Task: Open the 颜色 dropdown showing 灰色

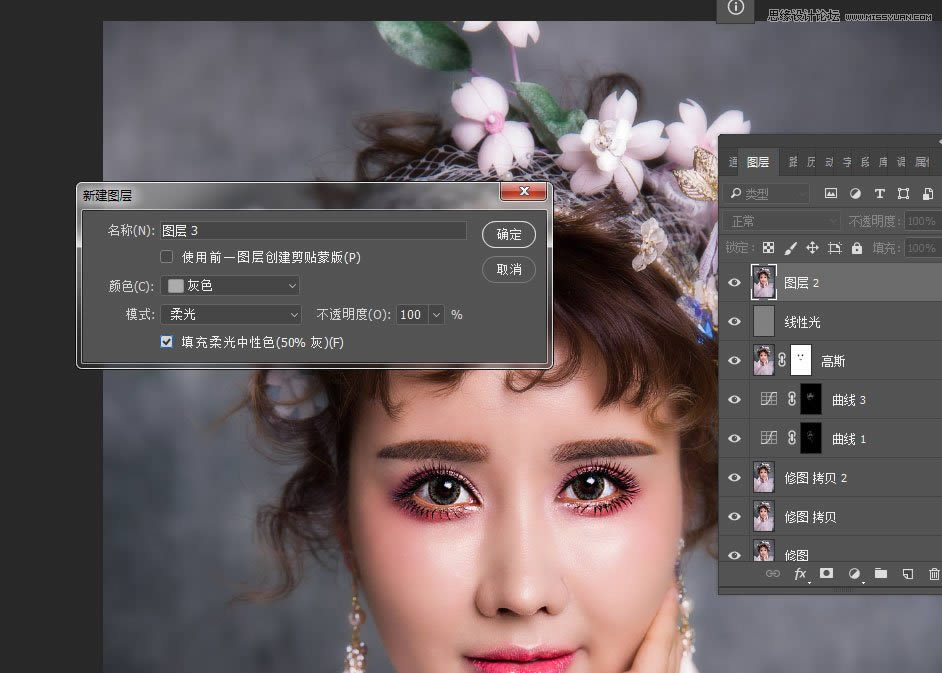Action: click(230, 285)
